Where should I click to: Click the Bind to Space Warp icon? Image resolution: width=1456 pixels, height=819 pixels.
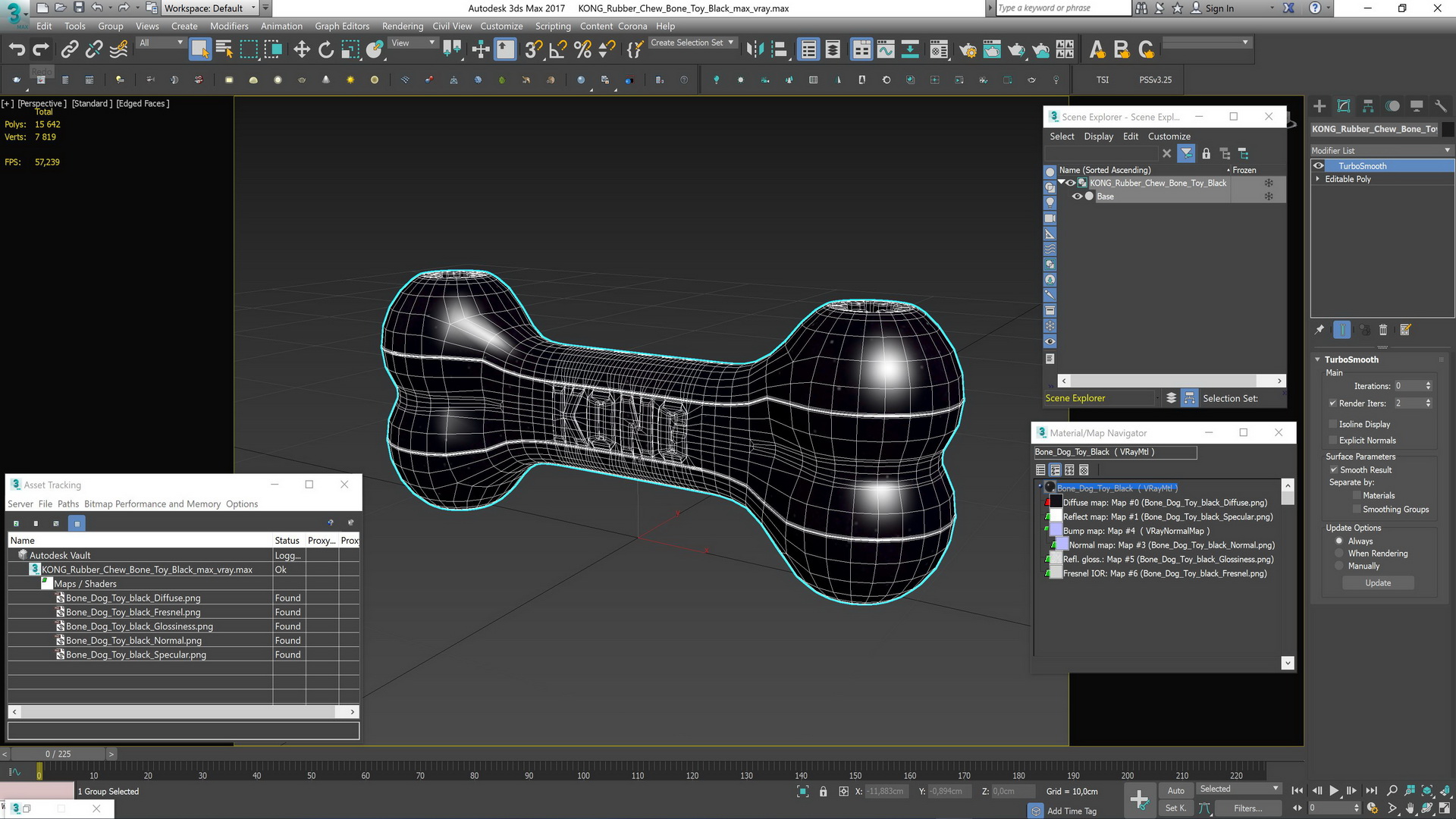tap(119, 50)
